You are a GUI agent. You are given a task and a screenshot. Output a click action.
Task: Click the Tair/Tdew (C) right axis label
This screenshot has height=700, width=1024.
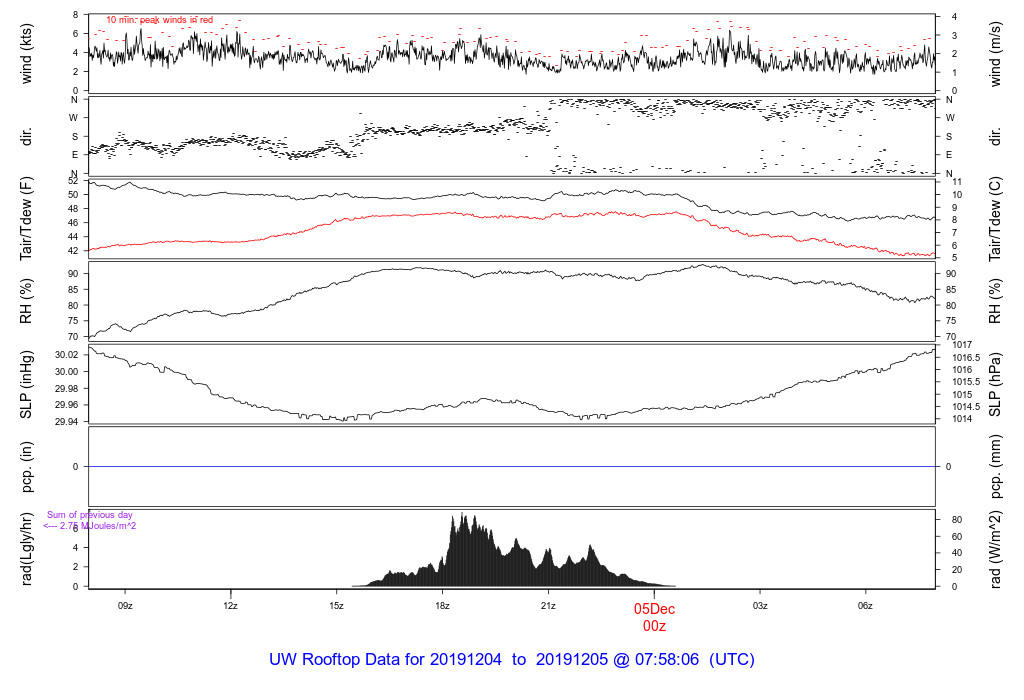click(x=997, y=219)
